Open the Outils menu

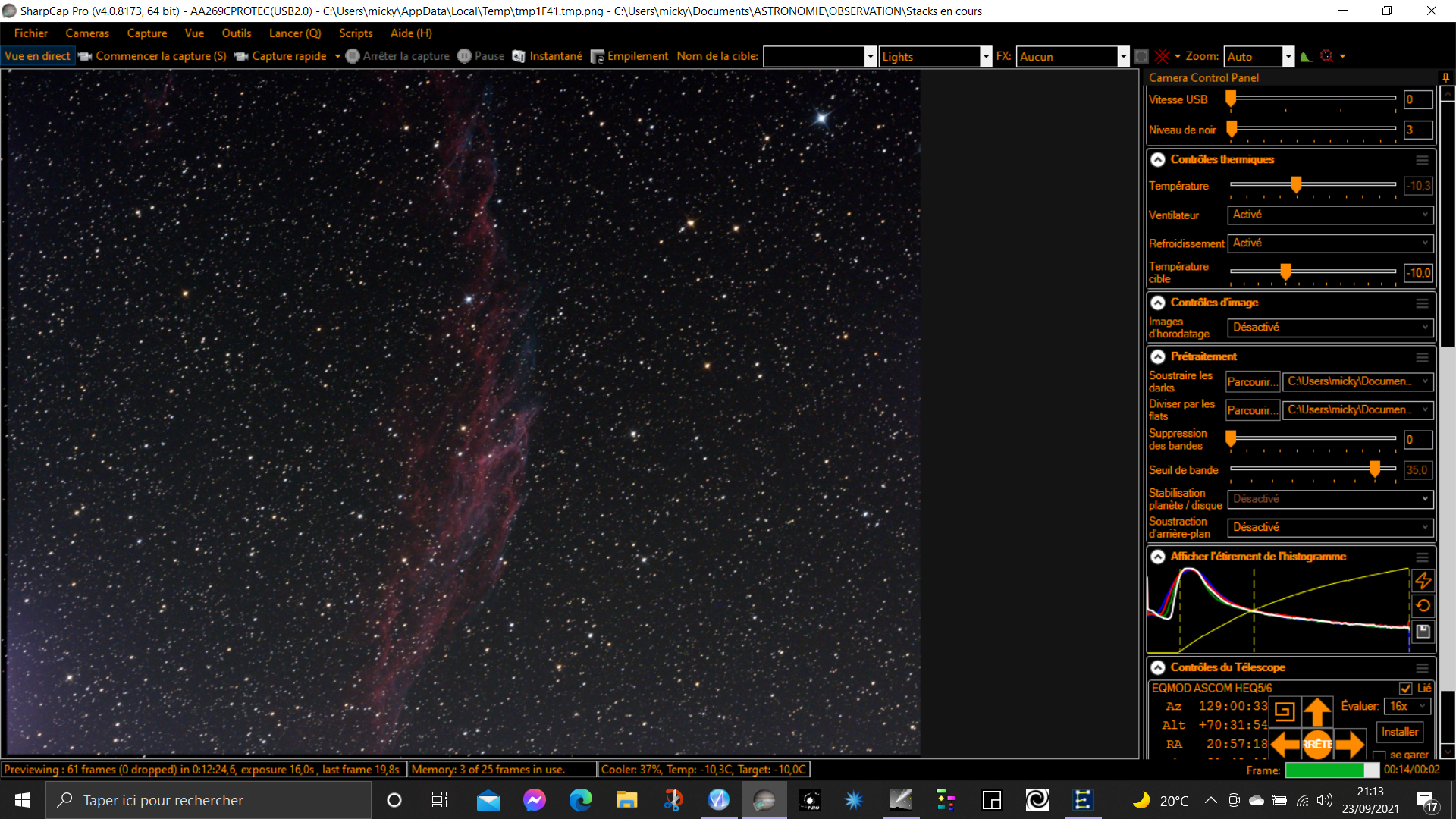[x=237, y=33]
